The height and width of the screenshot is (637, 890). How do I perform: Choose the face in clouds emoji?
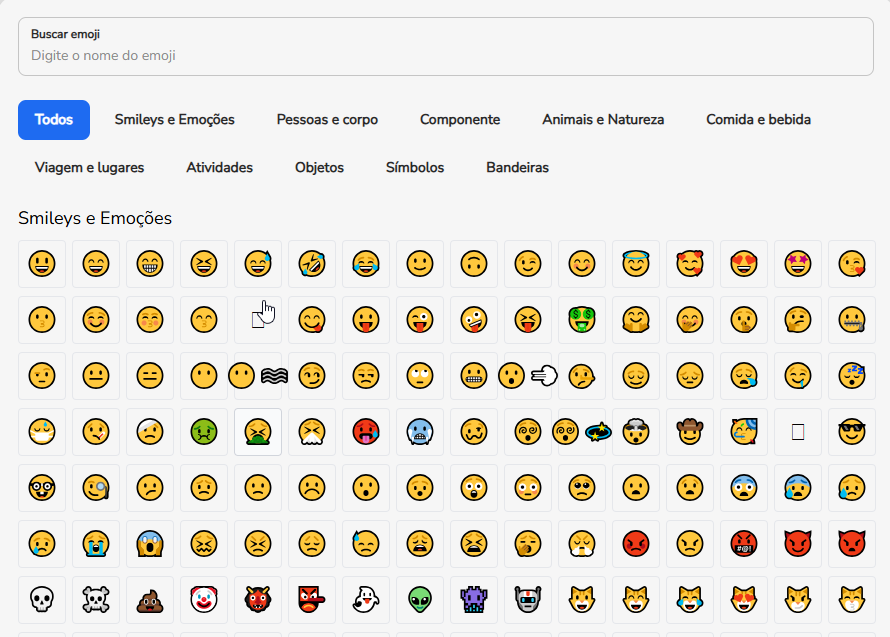tap(258, 376)
